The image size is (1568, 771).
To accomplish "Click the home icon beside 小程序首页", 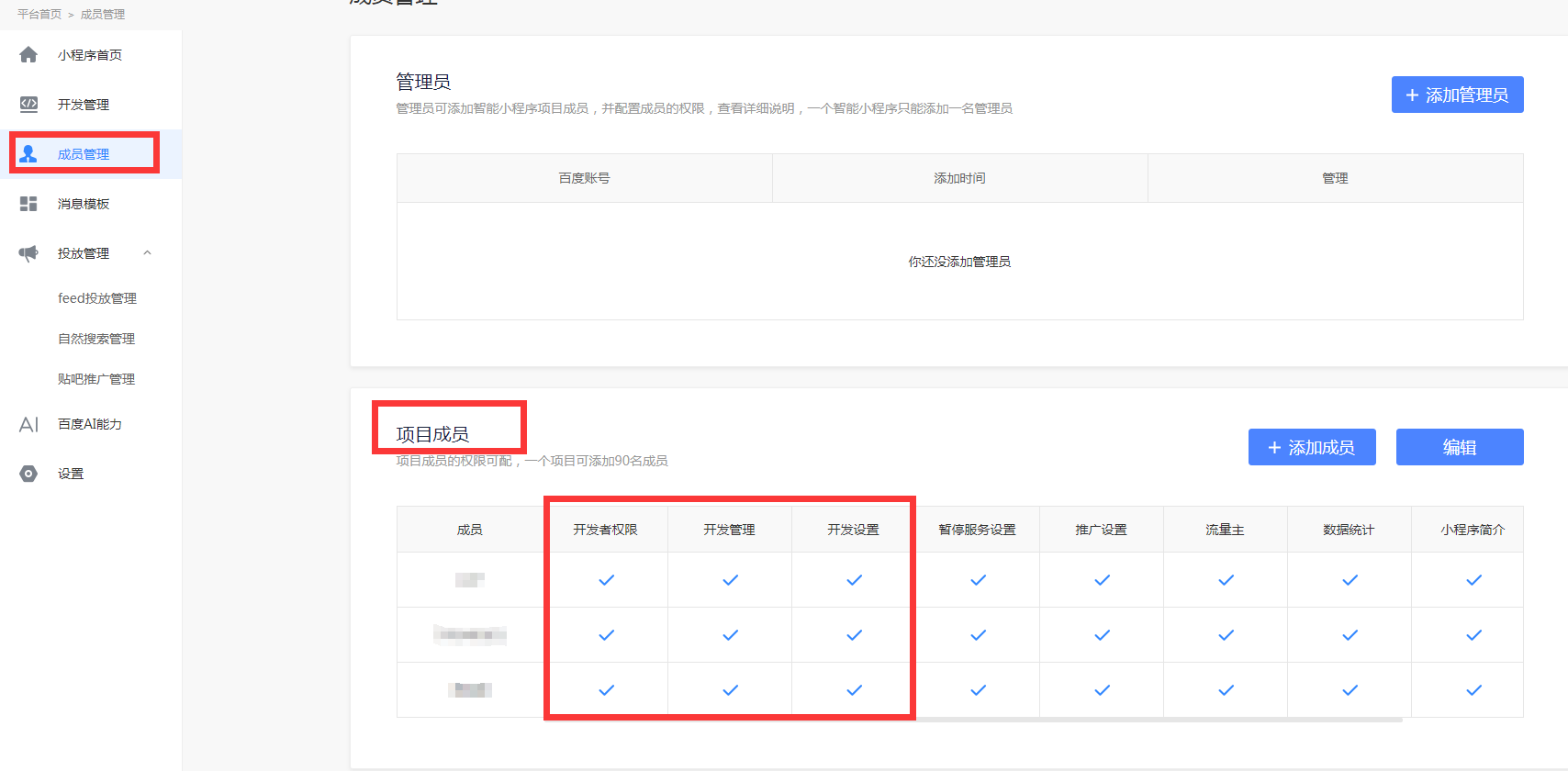I will coord(28,55).
